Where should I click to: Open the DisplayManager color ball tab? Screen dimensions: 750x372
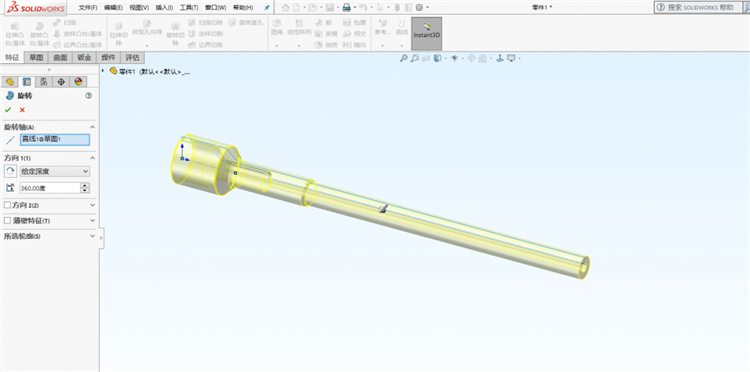(x=78, y=81)
